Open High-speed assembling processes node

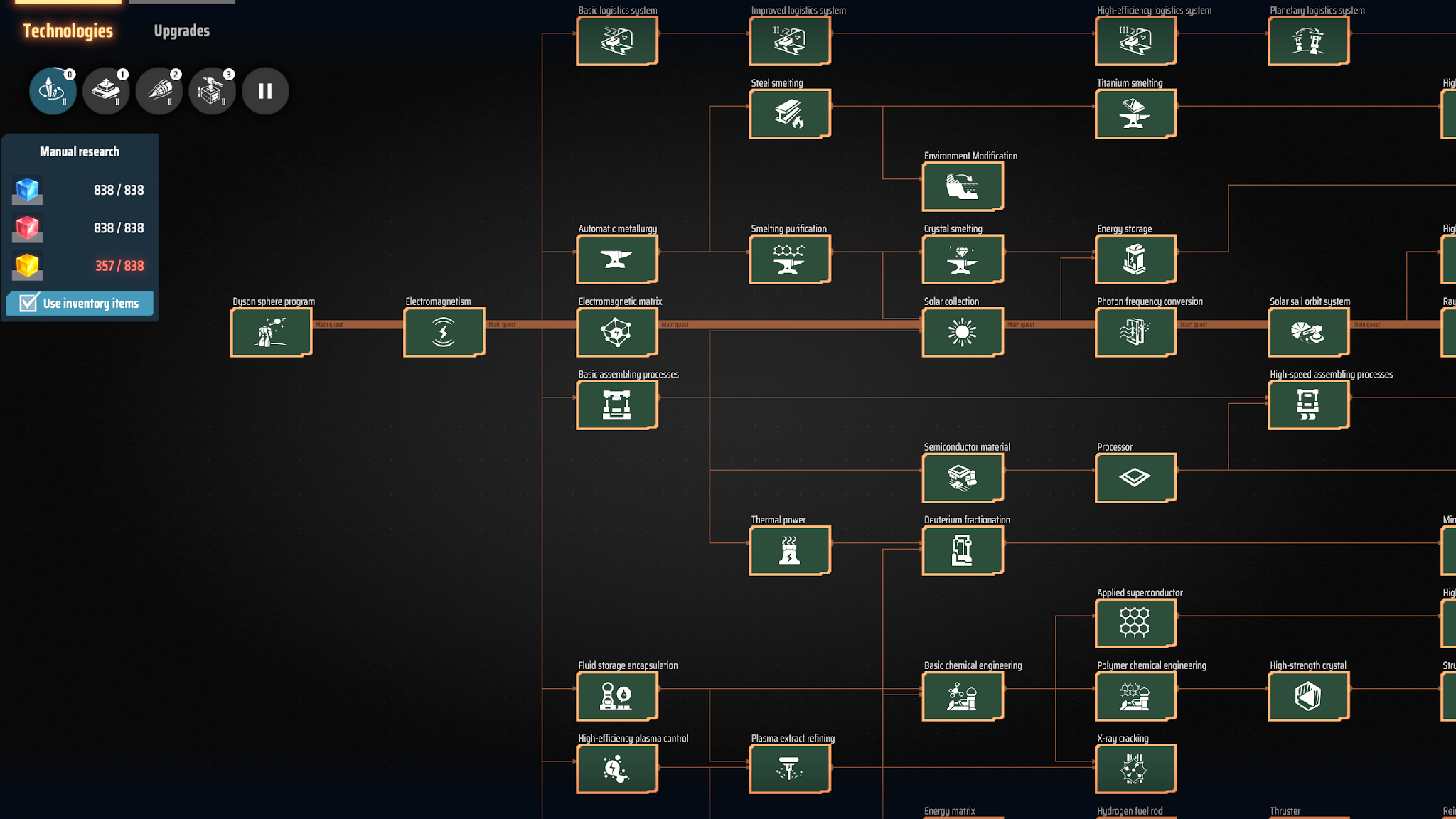click(x=1309, y=405)
